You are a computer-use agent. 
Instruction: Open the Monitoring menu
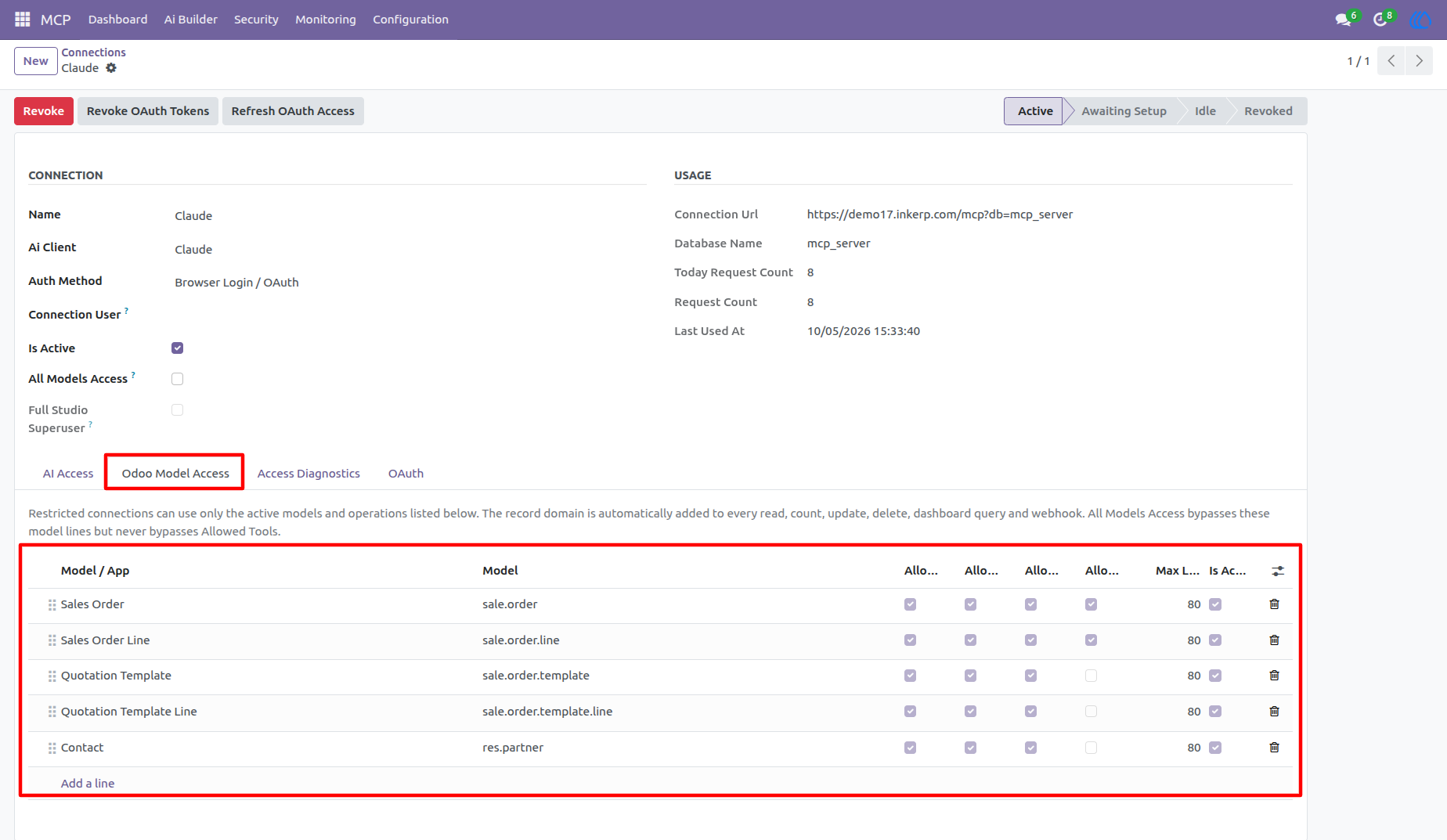tap(326, 20)
